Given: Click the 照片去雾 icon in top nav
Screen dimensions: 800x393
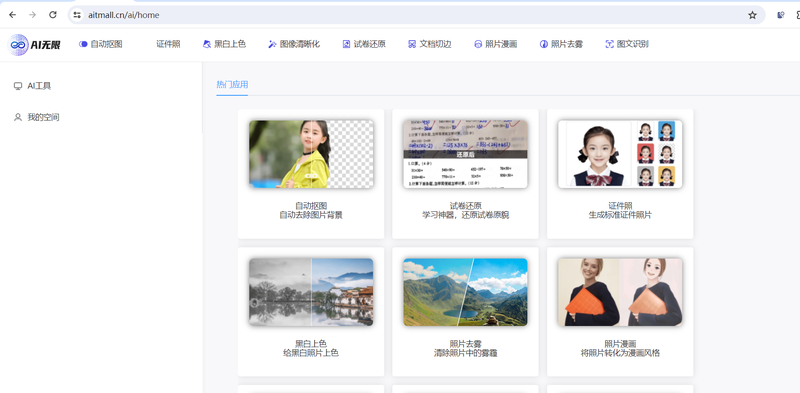Looking at the screenshot, I should click(544, 44).
